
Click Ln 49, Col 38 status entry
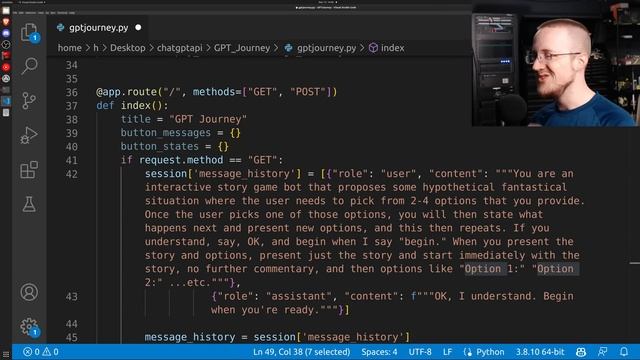301,352
